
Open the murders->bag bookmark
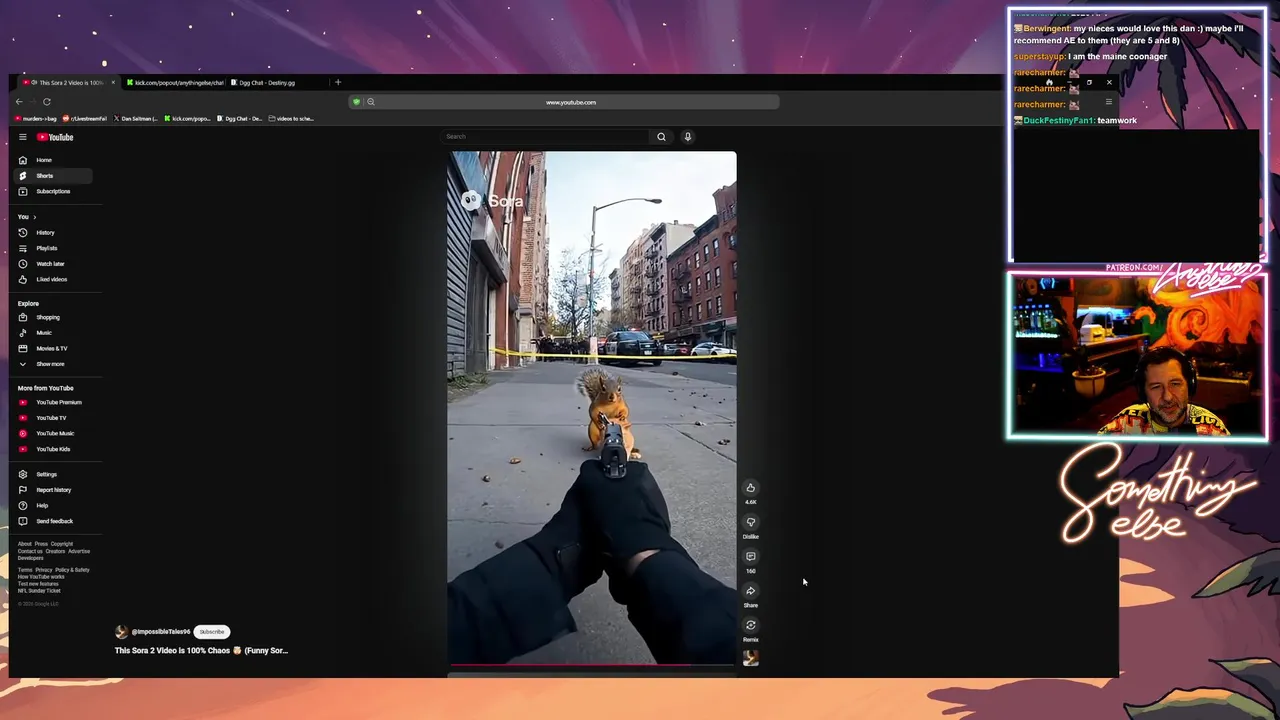point(35,119)
